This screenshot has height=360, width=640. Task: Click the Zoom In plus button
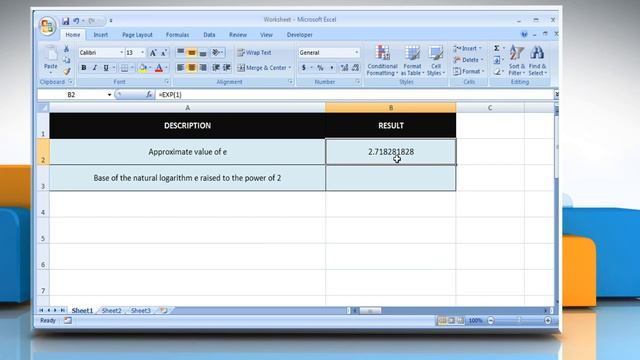tap(548, 321)
